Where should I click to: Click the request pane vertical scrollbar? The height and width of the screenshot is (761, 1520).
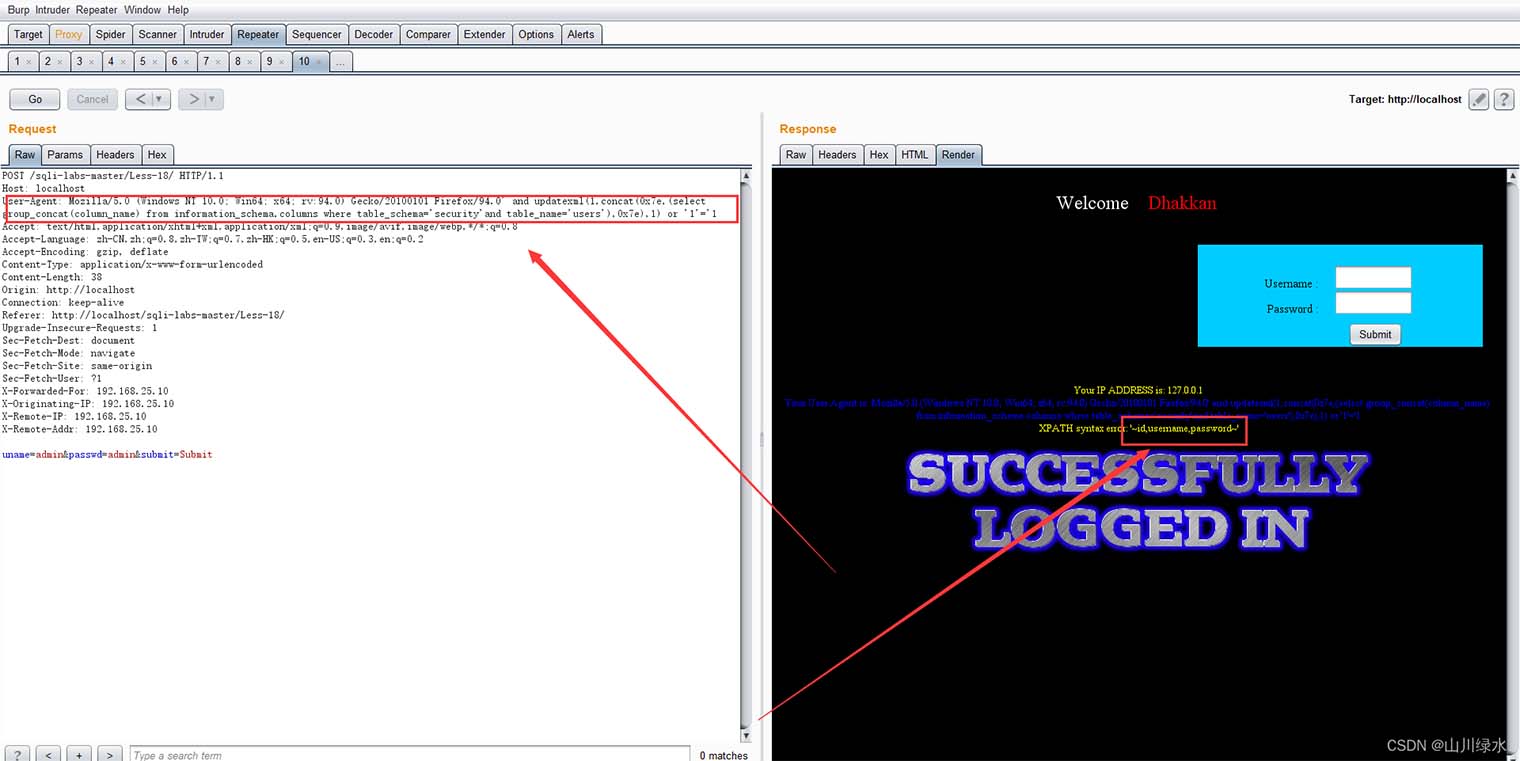(x=745, y=455)
